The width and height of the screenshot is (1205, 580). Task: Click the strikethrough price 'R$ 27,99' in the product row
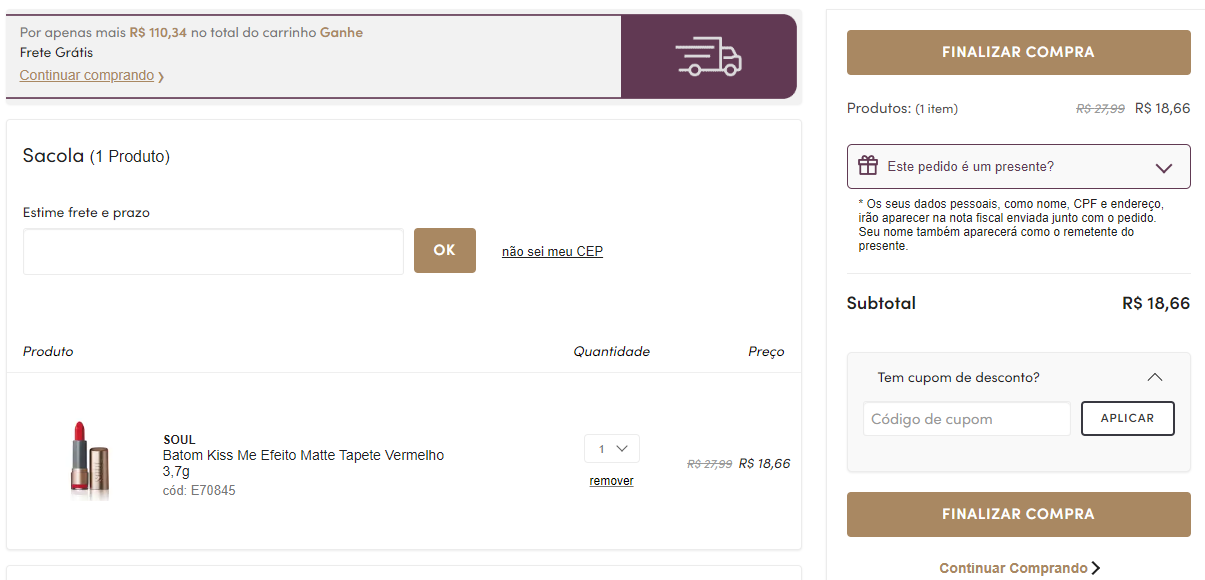click(x=709, y=464)
